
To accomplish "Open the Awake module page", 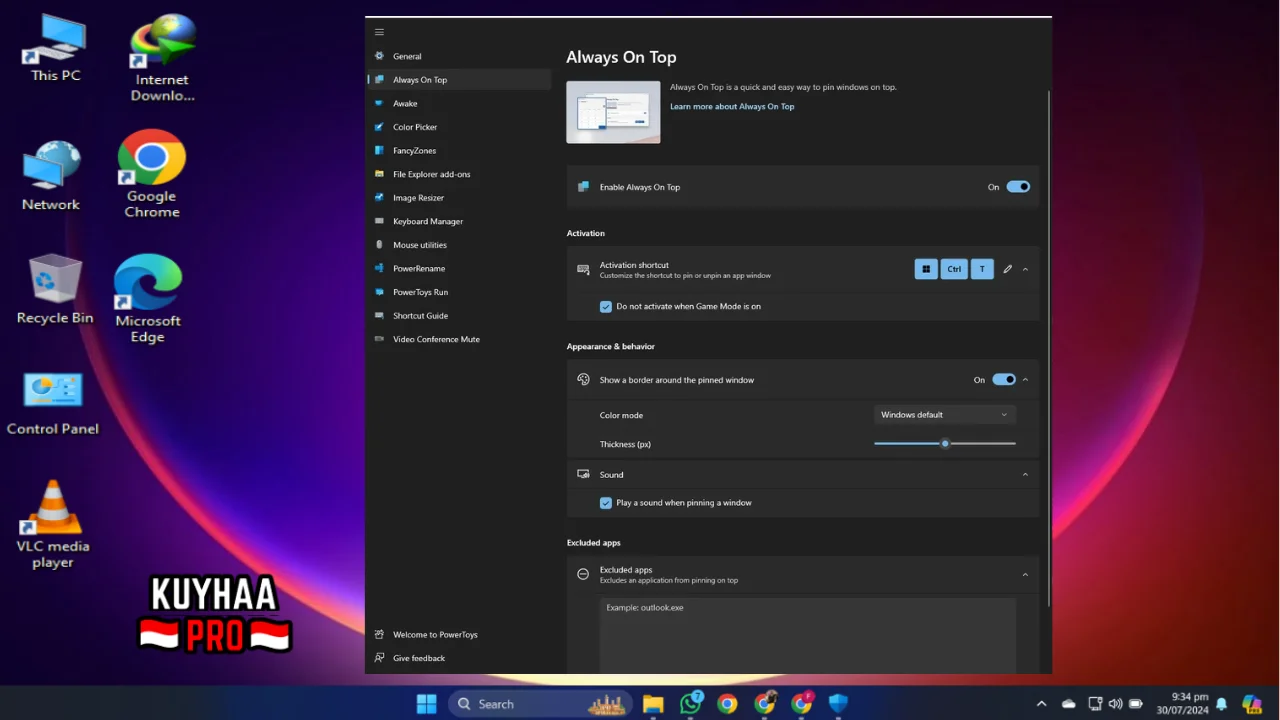I will pos(459,103).
